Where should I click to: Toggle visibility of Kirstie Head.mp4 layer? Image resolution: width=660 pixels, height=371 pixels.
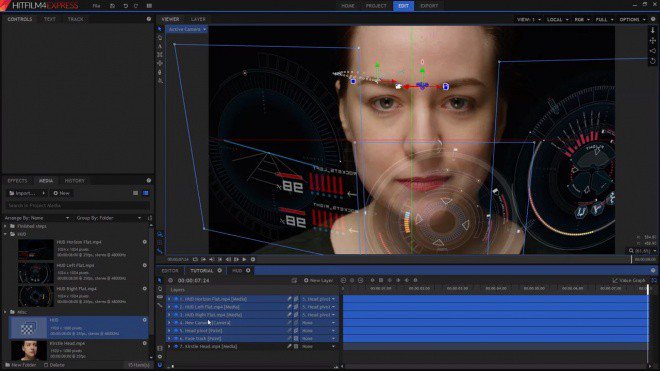click(176, 346)
